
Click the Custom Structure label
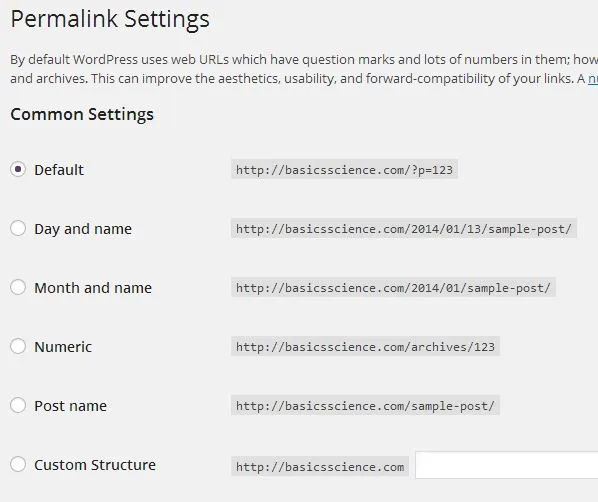pos(95,465)
